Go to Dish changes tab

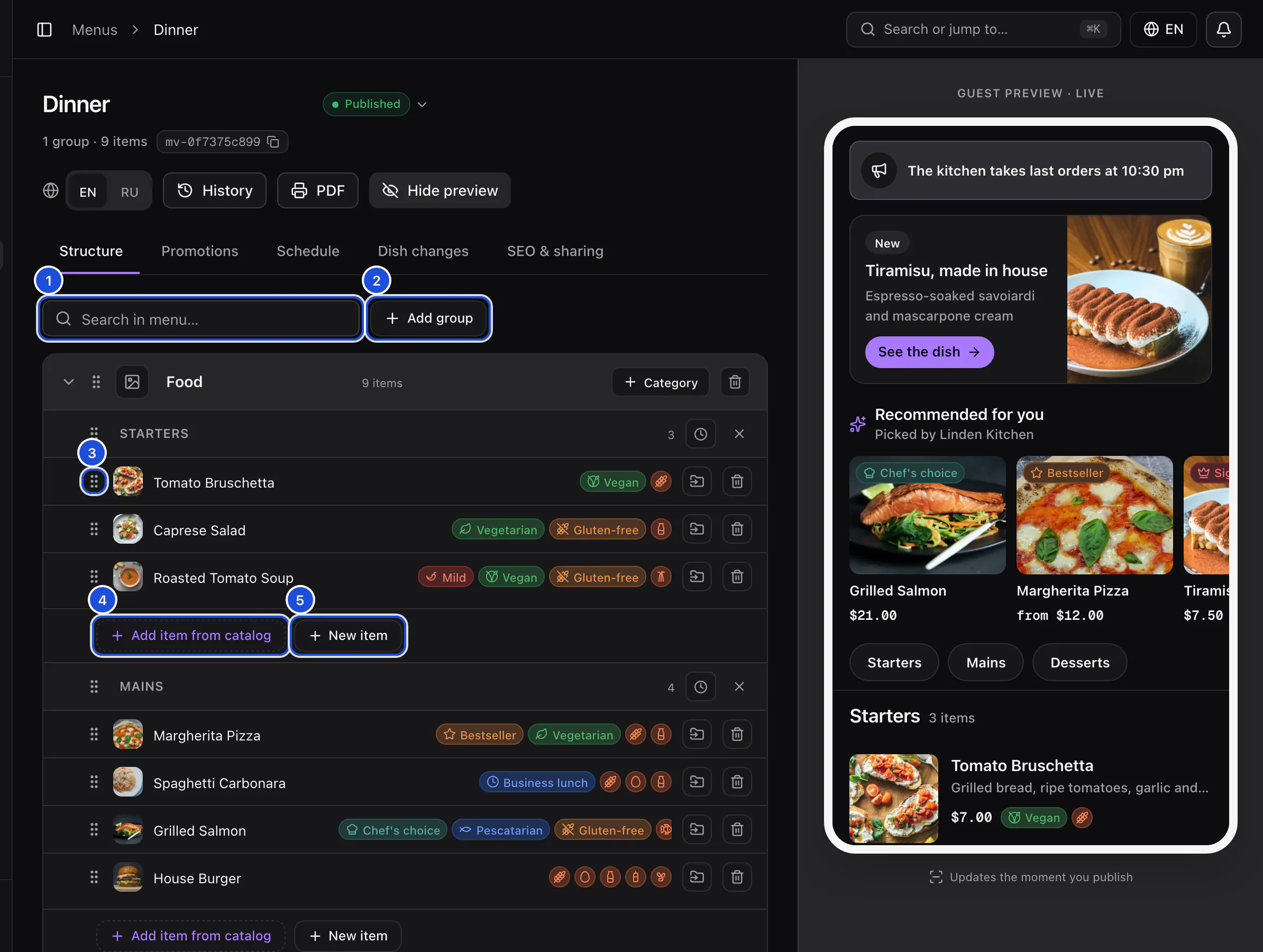point(423,251)
